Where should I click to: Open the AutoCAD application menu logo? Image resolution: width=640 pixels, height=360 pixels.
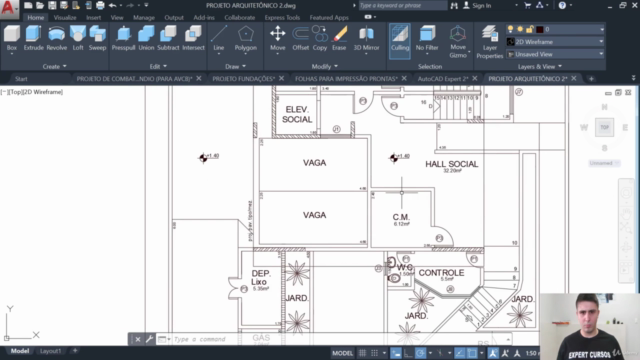8,8
